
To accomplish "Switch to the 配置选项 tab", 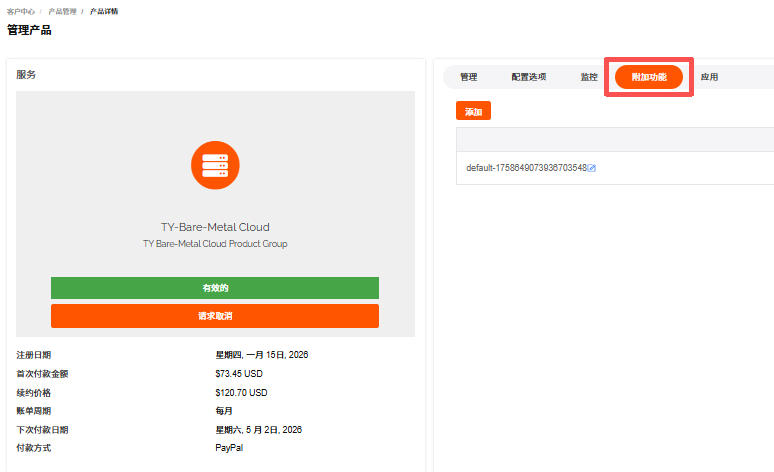I will (529, 77).
